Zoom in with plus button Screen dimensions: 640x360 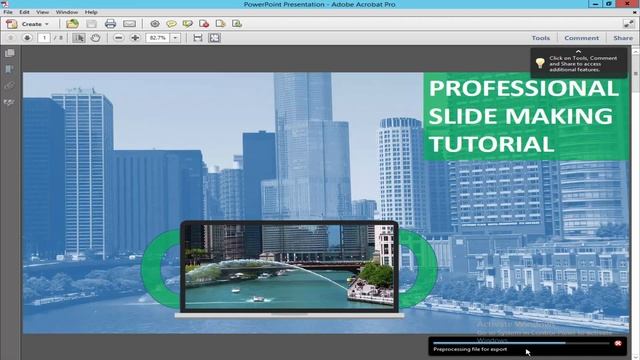(135, 38)
